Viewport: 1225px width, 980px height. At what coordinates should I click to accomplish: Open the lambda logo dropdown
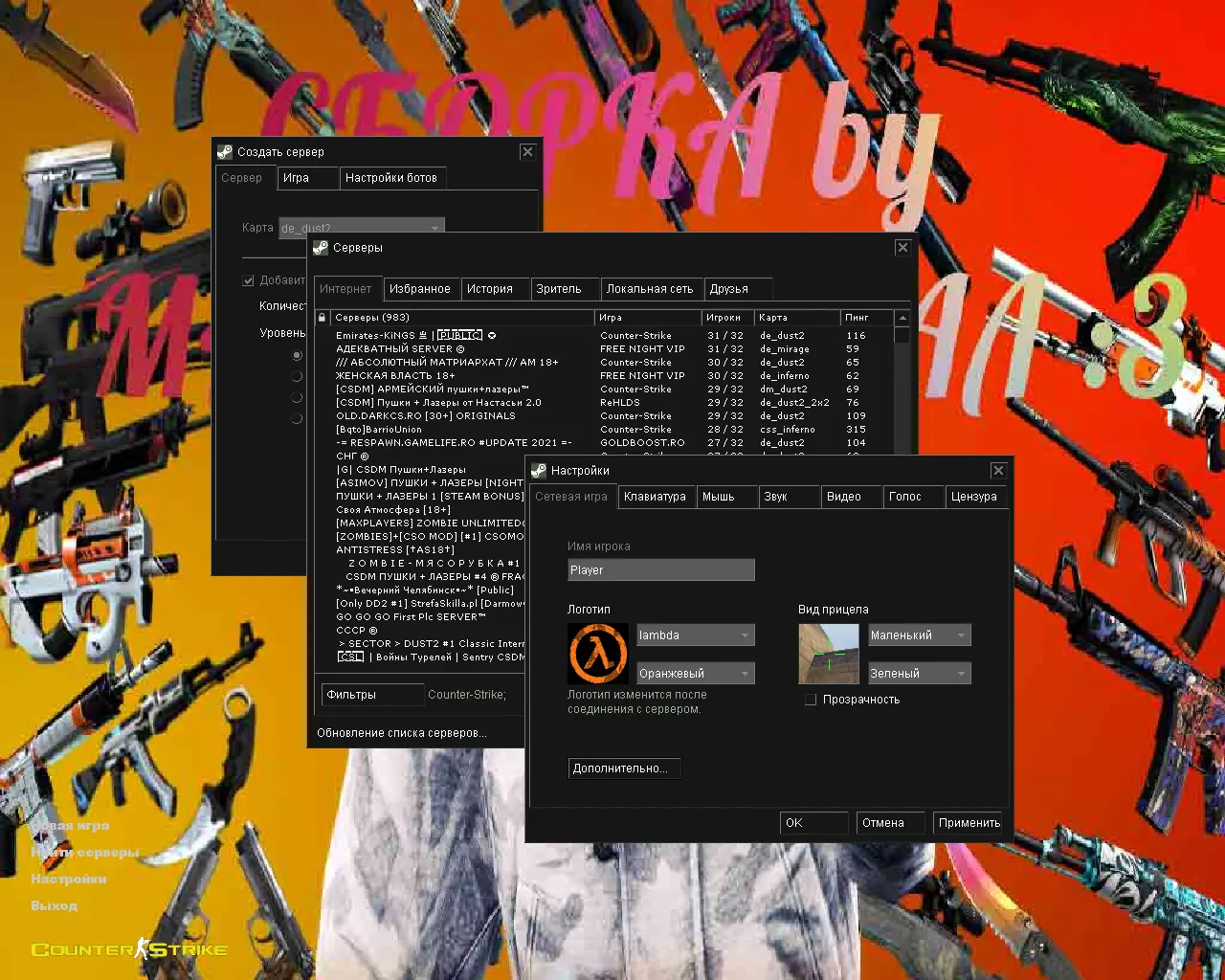(696, 635)
